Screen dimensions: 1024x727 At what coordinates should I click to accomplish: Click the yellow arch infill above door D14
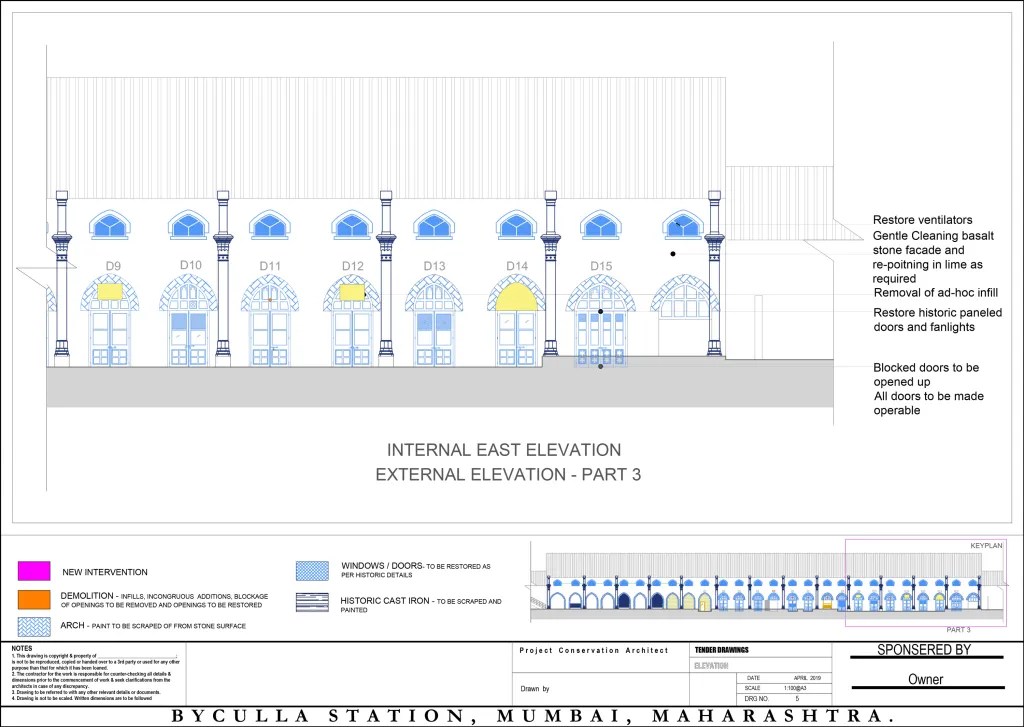tap(517, 296)
